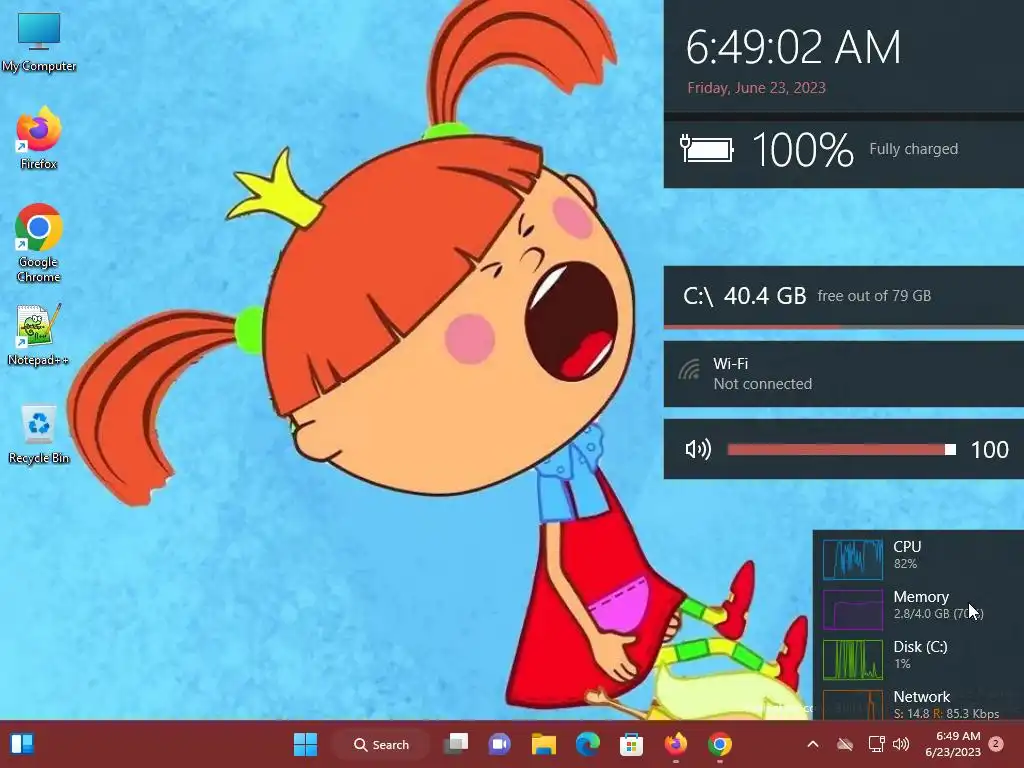Click the volume value 100
The image size is (1024, 768).
989,450
